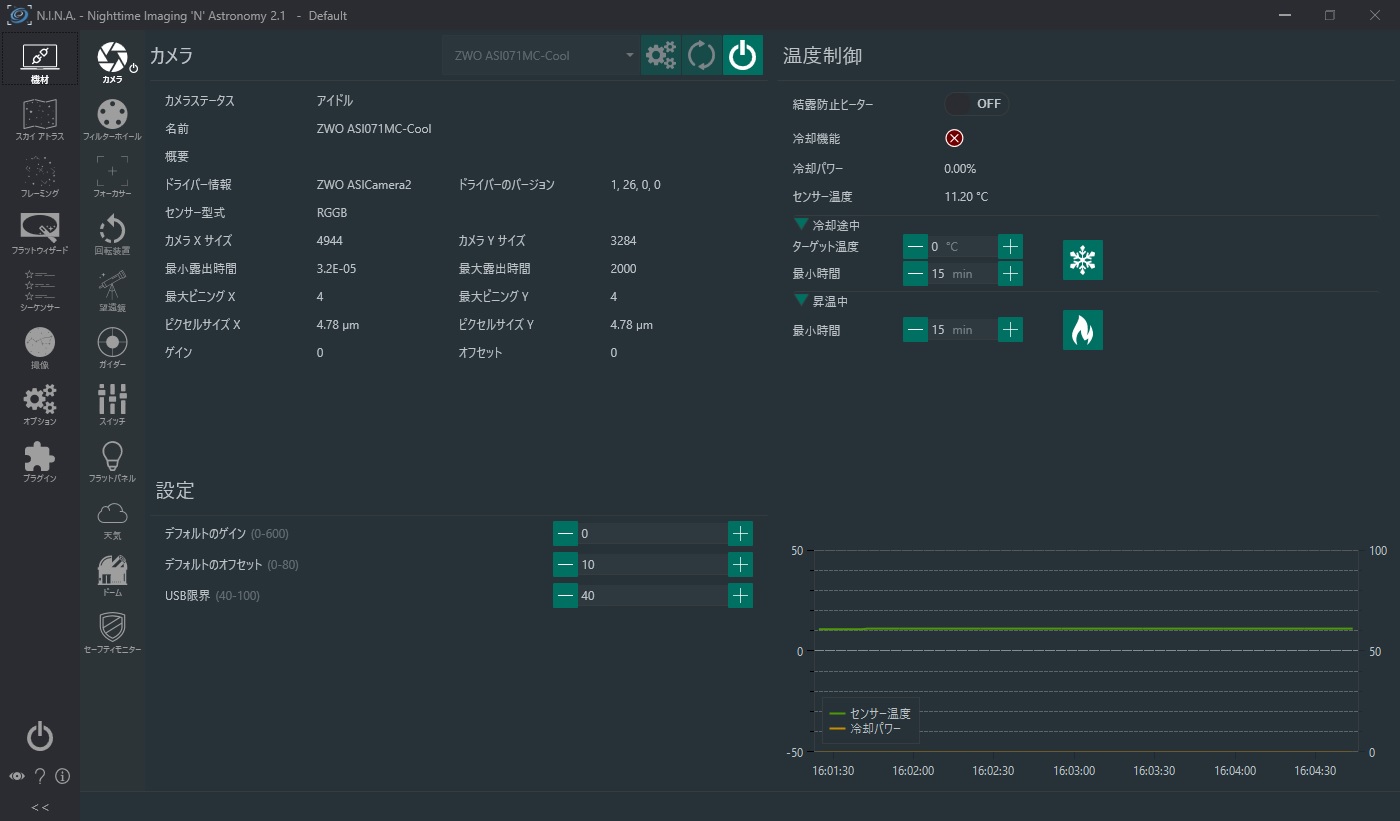Screen dimensions: 1400x821
Task: Decrease USB限界 USB limit
Action: (565, 596)
